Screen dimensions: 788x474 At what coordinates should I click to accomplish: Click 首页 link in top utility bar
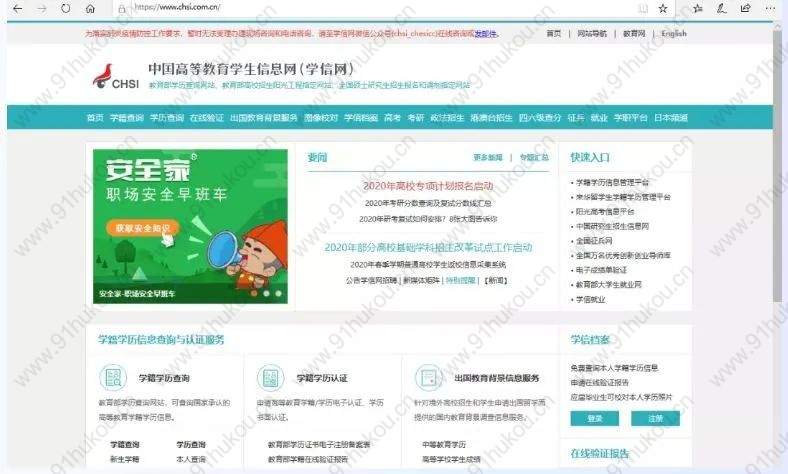(553, 34)
